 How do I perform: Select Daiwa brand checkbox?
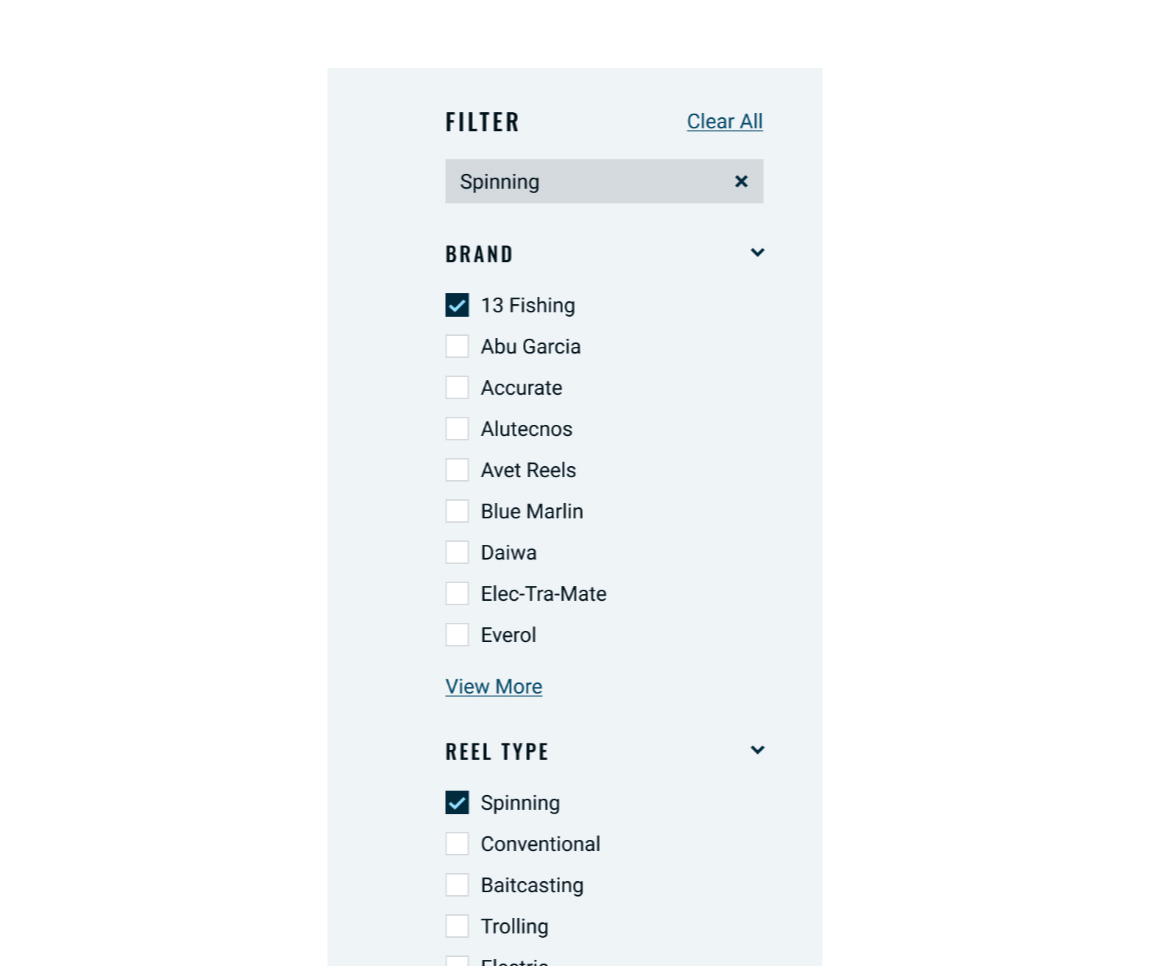pos(457,552)
